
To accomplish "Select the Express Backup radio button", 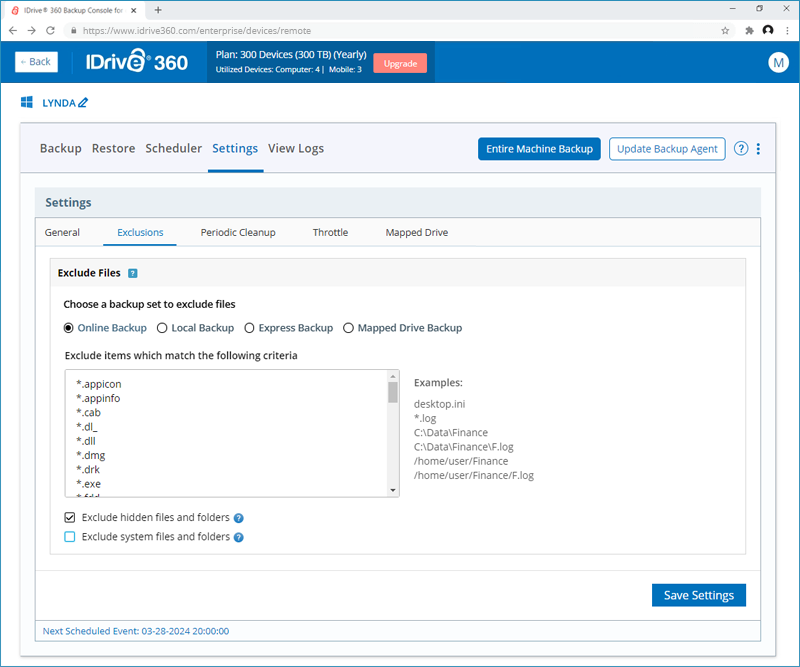I will [249, 328].
